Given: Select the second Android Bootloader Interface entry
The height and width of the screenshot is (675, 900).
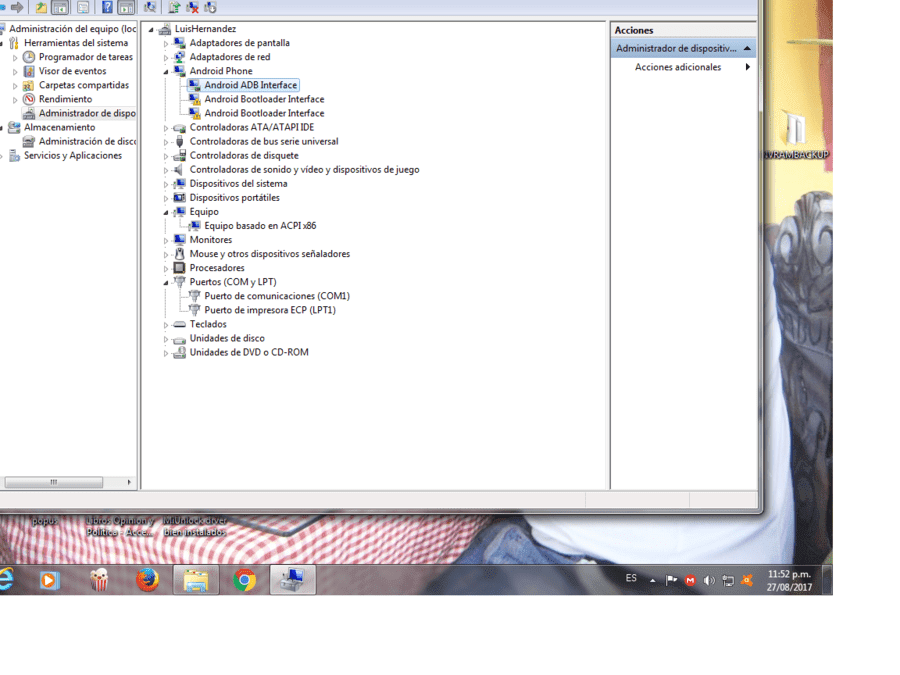Looking at the screenshot, I should (x=264, y=113).
